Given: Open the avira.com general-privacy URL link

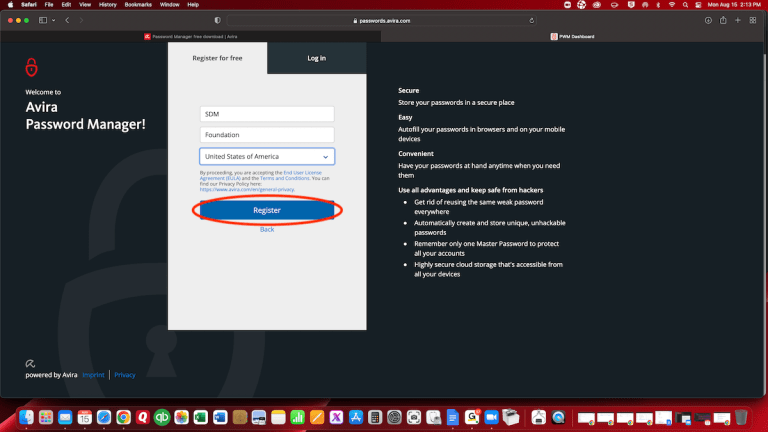Looking at the screenshot, I should [x=247, y=190].
